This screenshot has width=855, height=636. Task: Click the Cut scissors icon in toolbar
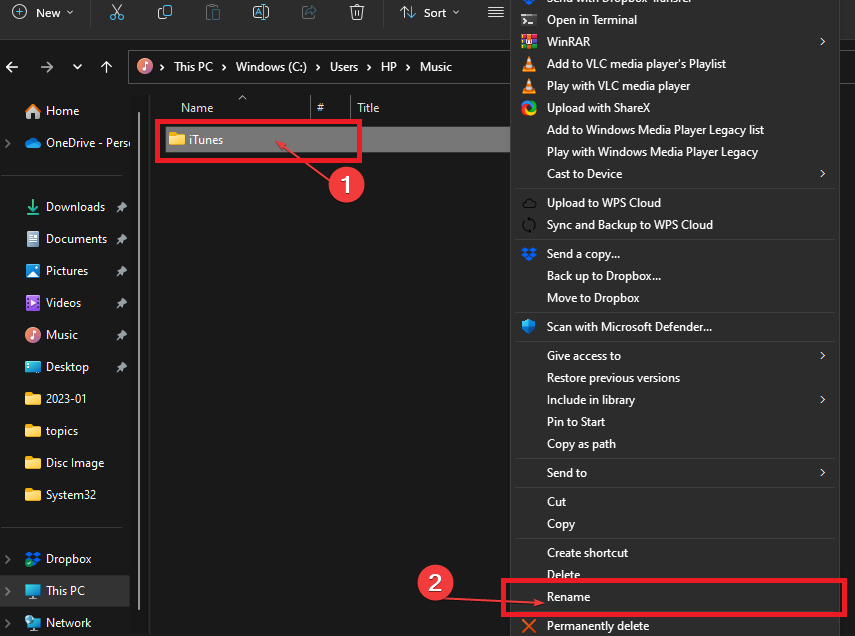pyautogui.click(x=117, y=12)
